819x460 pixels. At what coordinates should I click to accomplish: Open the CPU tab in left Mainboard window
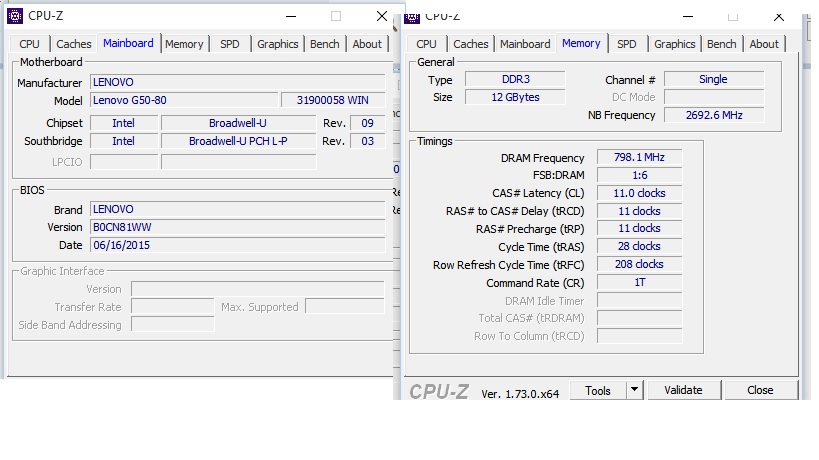coord(29,44)
